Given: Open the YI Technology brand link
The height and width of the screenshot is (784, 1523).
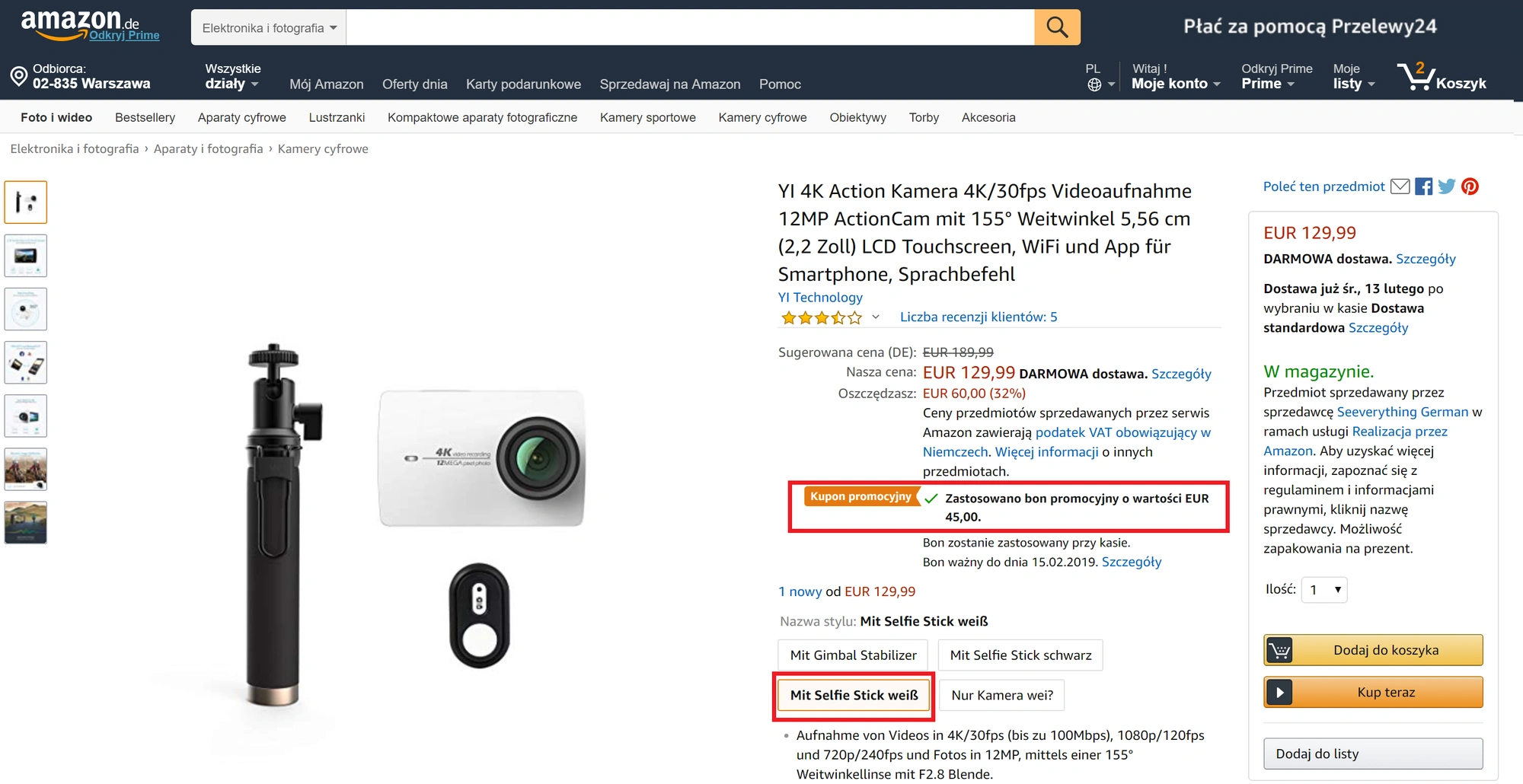Looking at the screenshot, I should [x=820, y=298].
